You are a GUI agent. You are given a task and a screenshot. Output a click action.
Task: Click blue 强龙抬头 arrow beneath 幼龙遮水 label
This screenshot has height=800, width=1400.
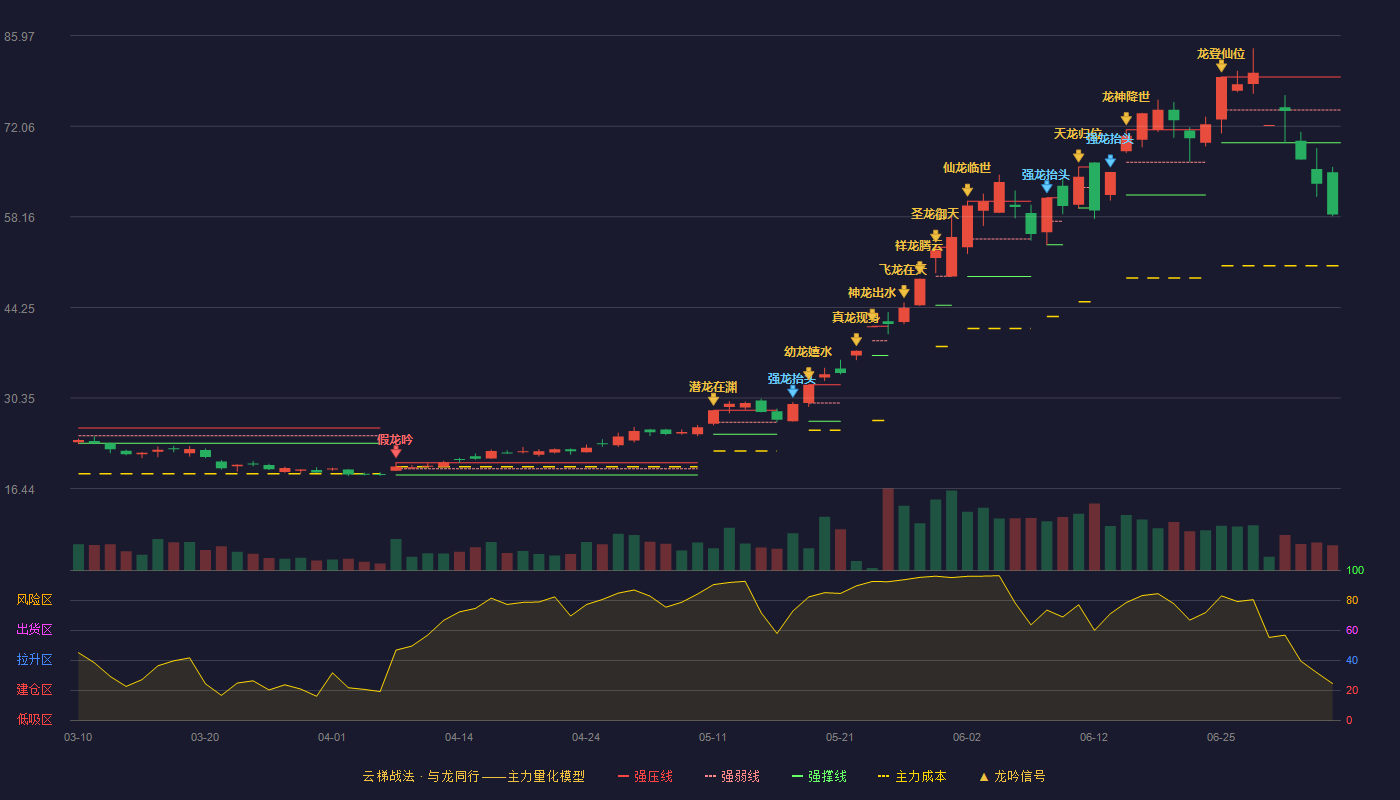point(792,391)
